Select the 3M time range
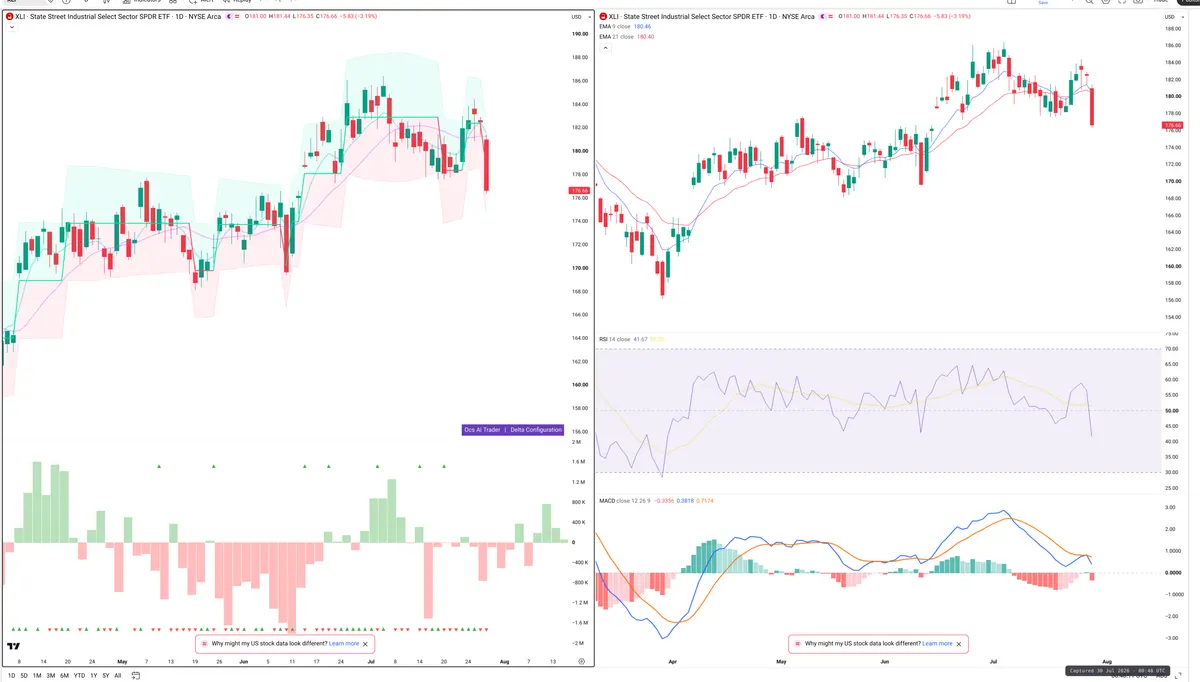The image size is (1200, 682). pyautogui.click(x=51, y=676)
